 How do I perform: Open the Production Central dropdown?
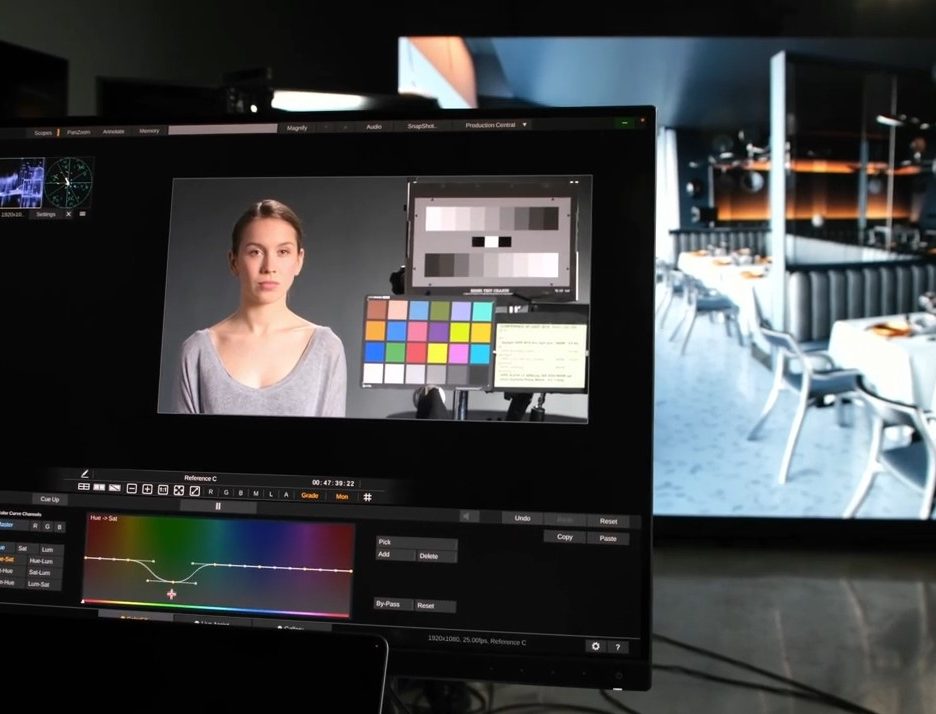pos(495,125)
